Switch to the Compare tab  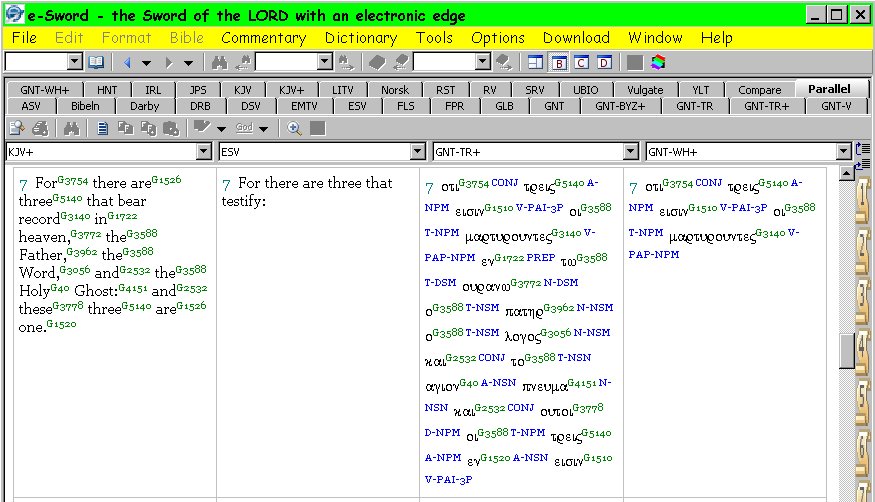(759, 90)
